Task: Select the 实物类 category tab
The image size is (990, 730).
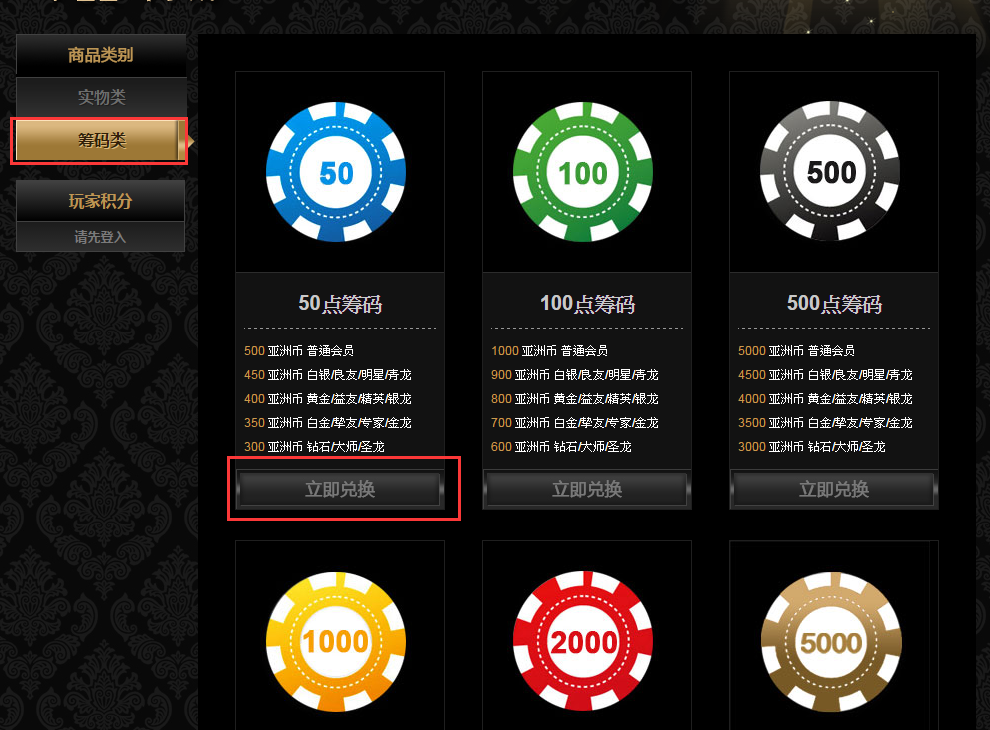Action: [x=101, y=97]
